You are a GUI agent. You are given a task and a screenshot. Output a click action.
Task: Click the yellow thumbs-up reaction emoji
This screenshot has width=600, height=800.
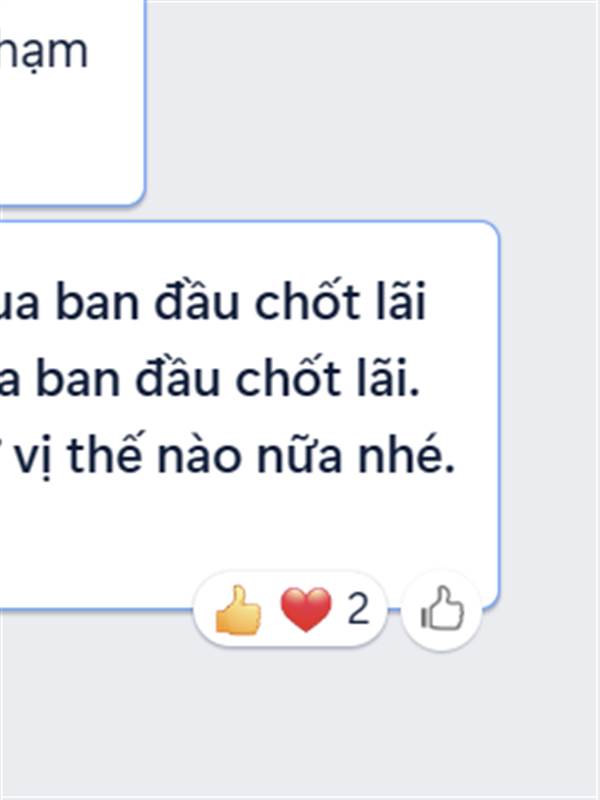[x=238, y=610]
